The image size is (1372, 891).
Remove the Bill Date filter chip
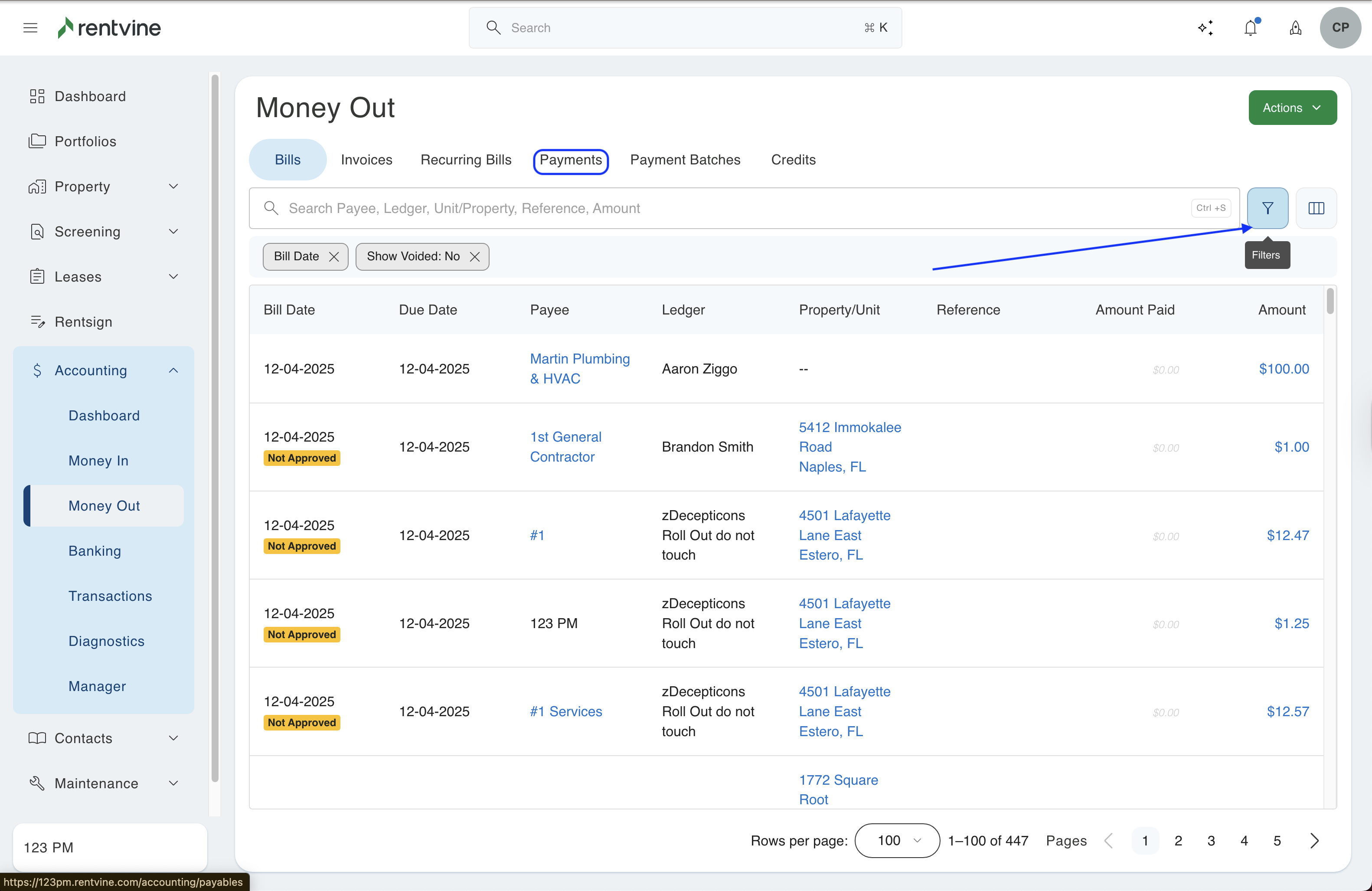tap(335, 257)
